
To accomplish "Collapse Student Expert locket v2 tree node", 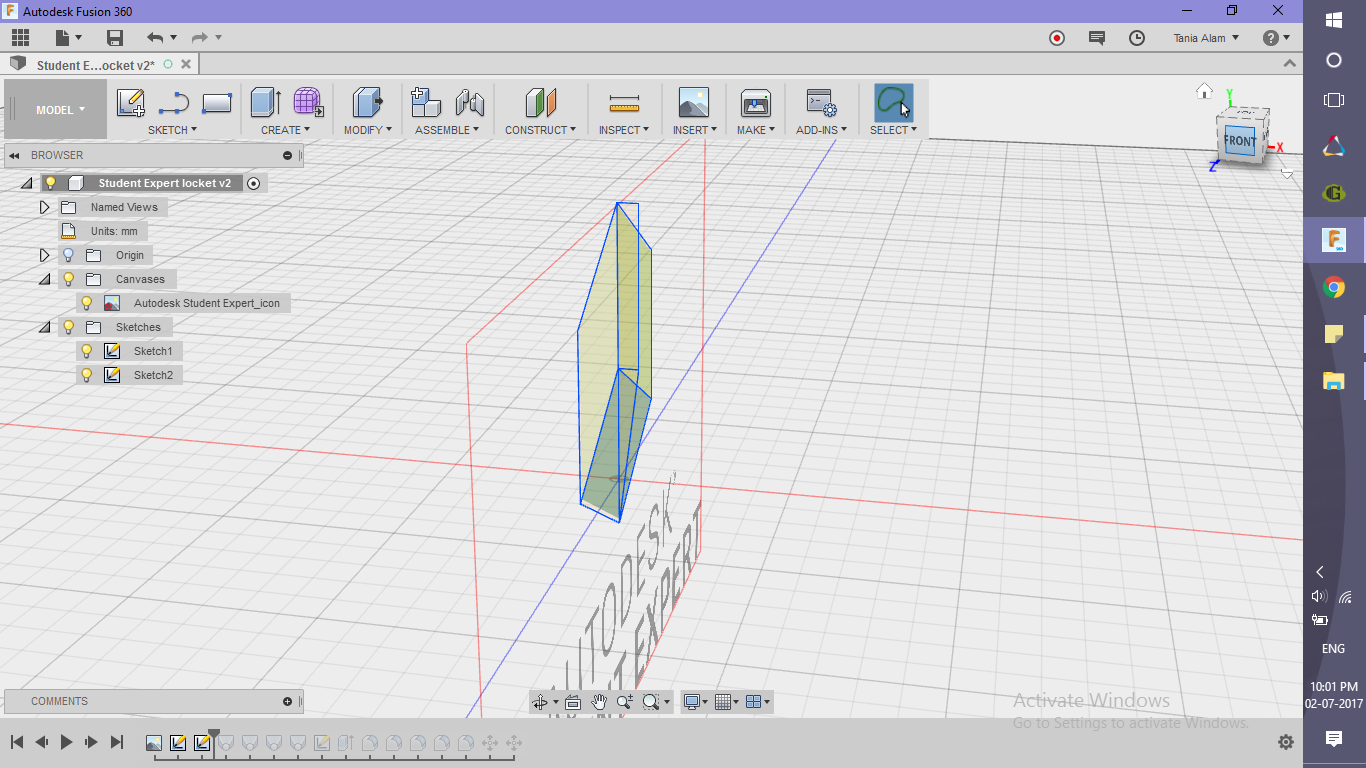I will [26, 183].
